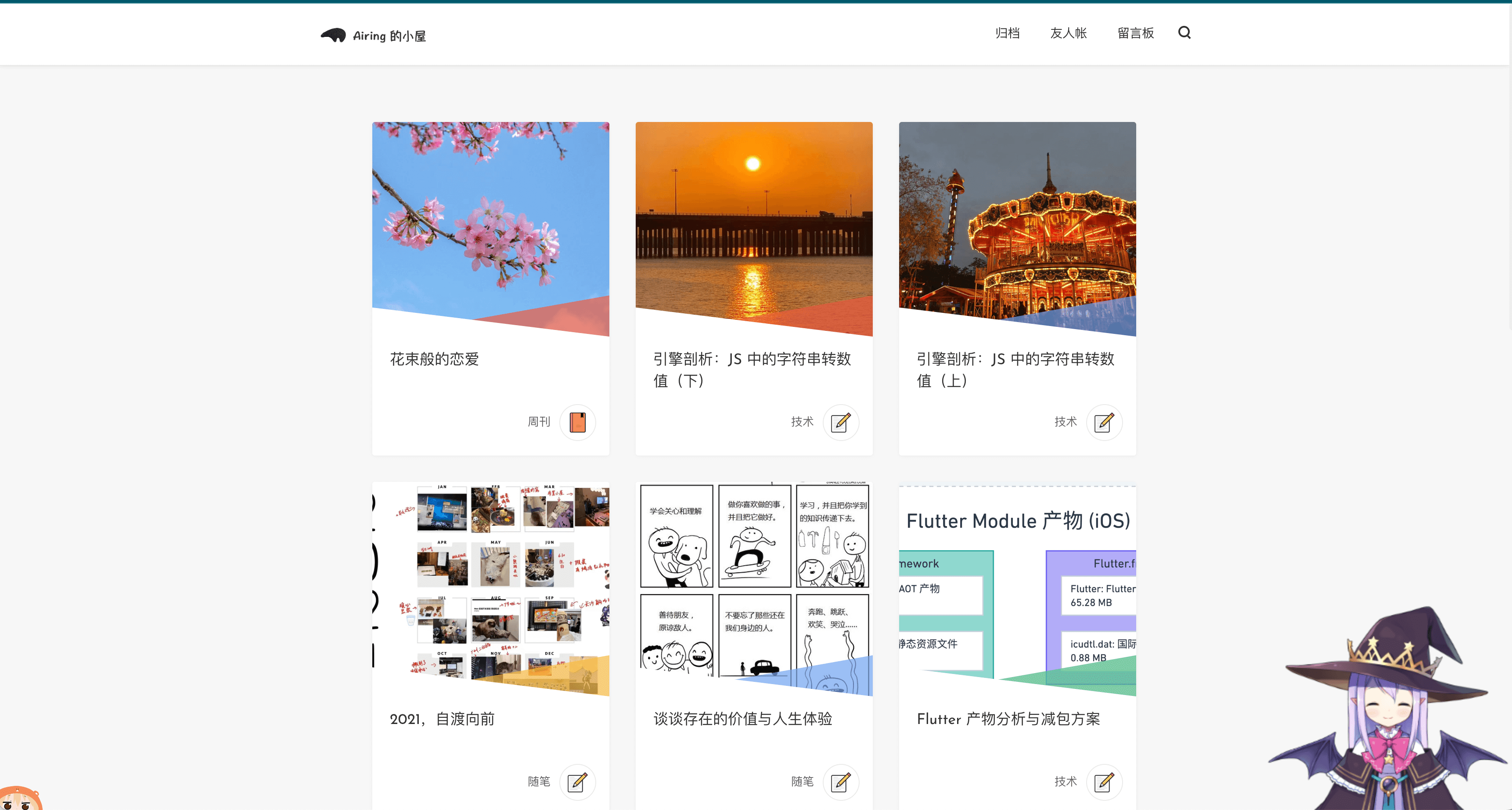Open article titled 花束般的恋爱
Image resolution: width=1512 pixels, height=810 pixels.
434,359
